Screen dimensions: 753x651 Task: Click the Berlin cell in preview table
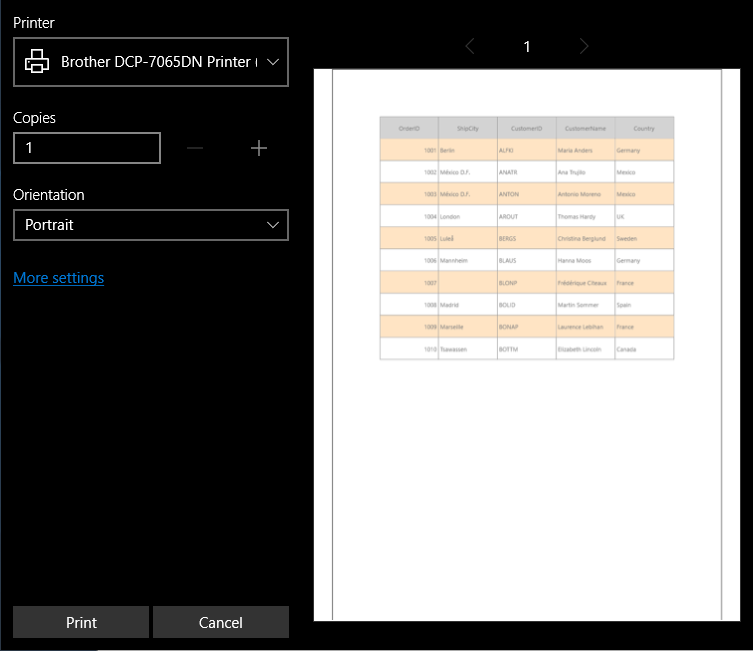[468, 150]
